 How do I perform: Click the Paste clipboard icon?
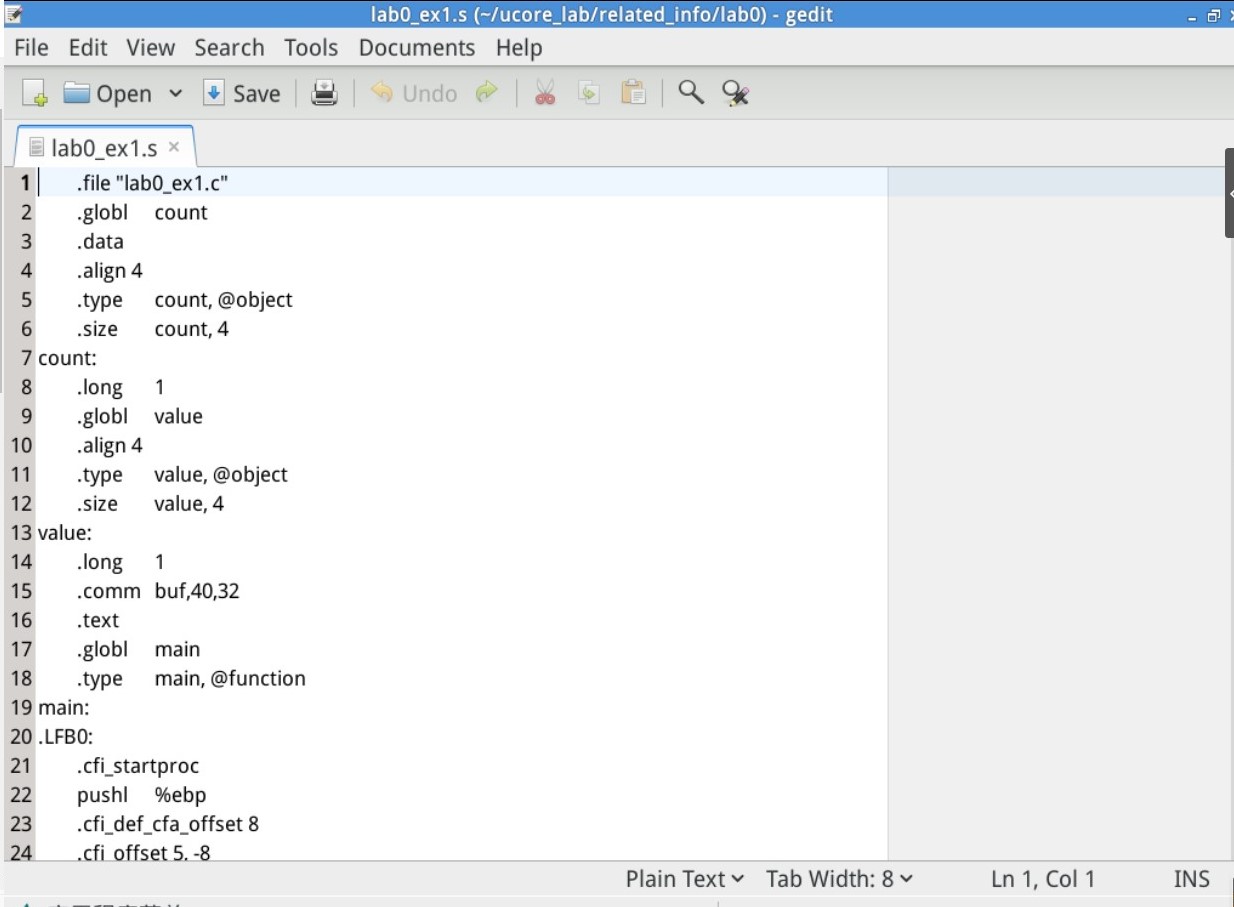[633, 94]
